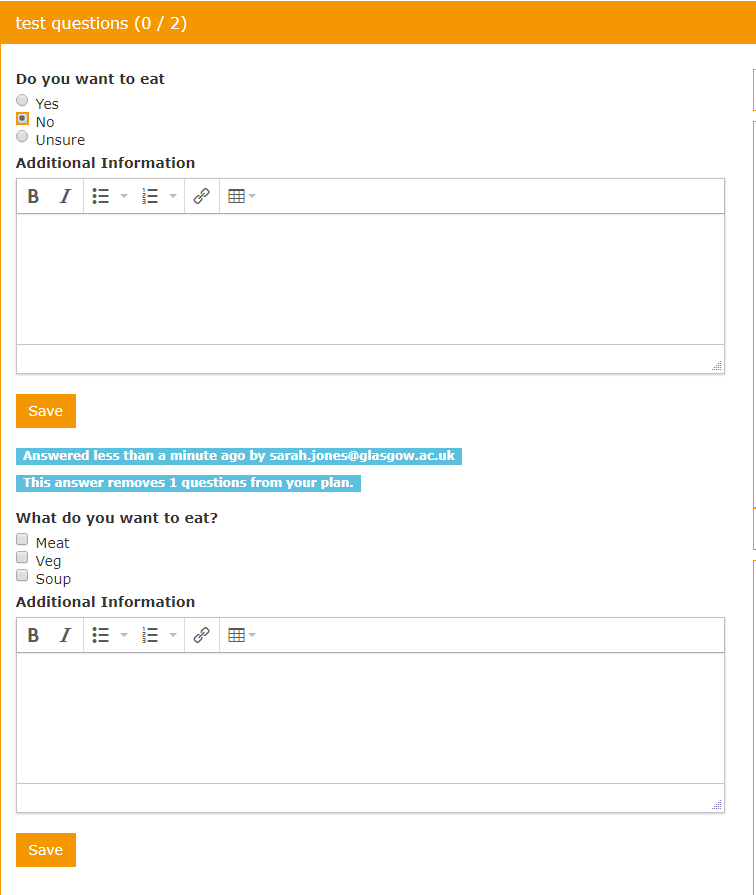Check the Veg checkbox
The image size is (756, 895).
(x=22, y=557)
